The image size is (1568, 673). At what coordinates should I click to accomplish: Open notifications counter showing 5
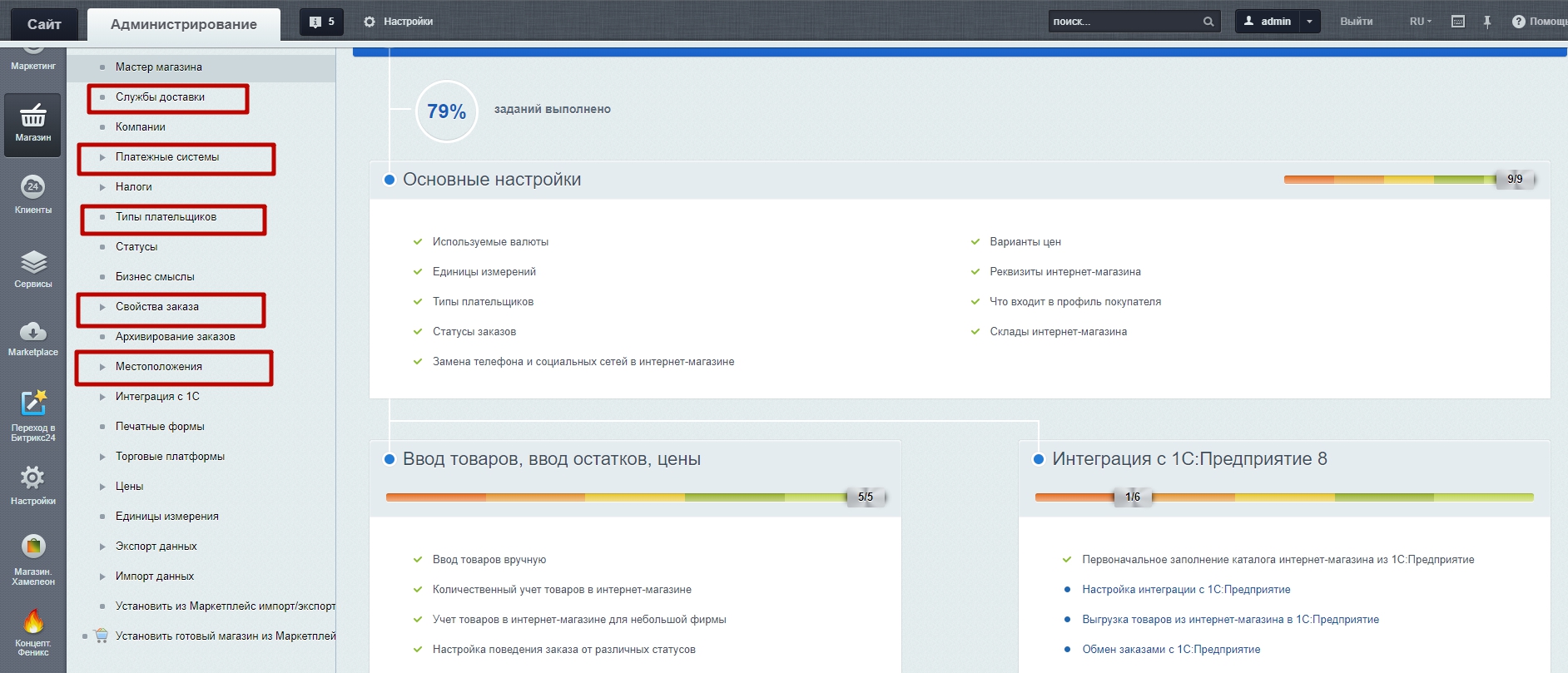(321, 22)
